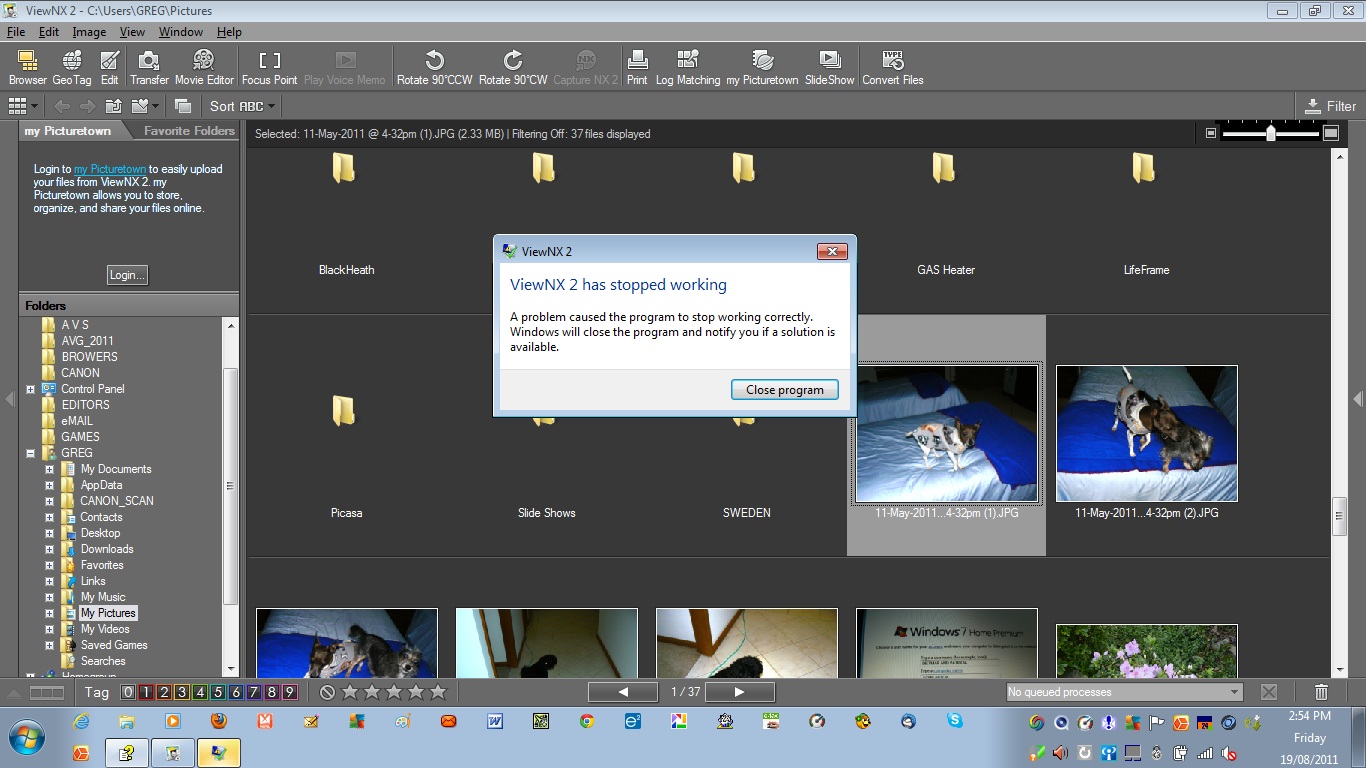
Task: Open the Convert Files tool
Action: 893,67
